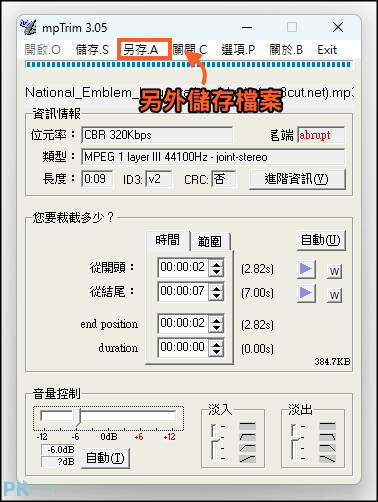Increase the 從結尾 time with up arrow
This screenshot has height=502, width=378.
(216, 288)
